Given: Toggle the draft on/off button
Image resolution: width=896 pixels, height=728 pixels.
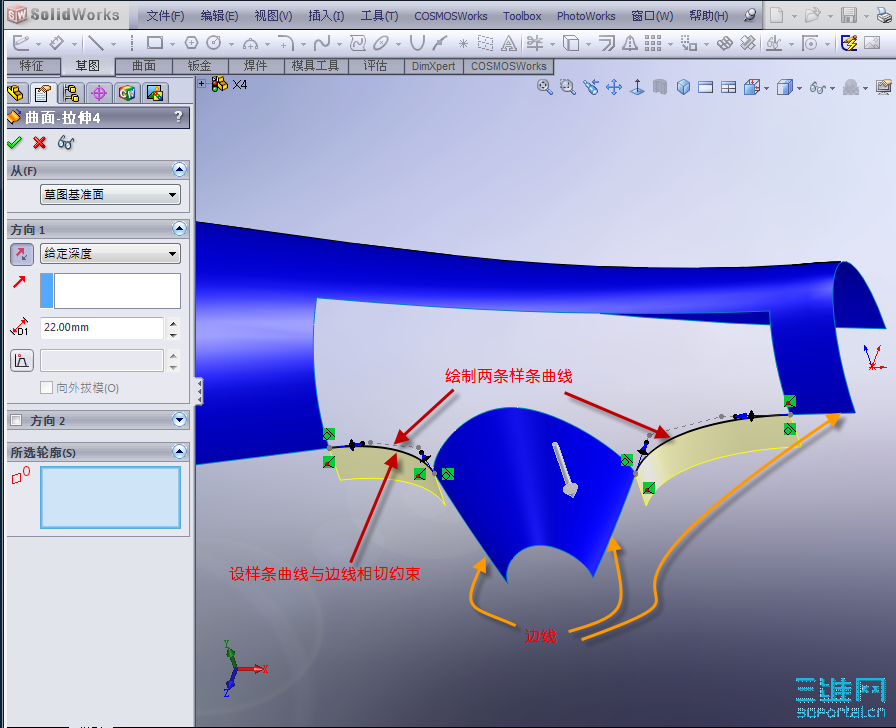Looking at the screenshot, I should click(x=22, y=361).
